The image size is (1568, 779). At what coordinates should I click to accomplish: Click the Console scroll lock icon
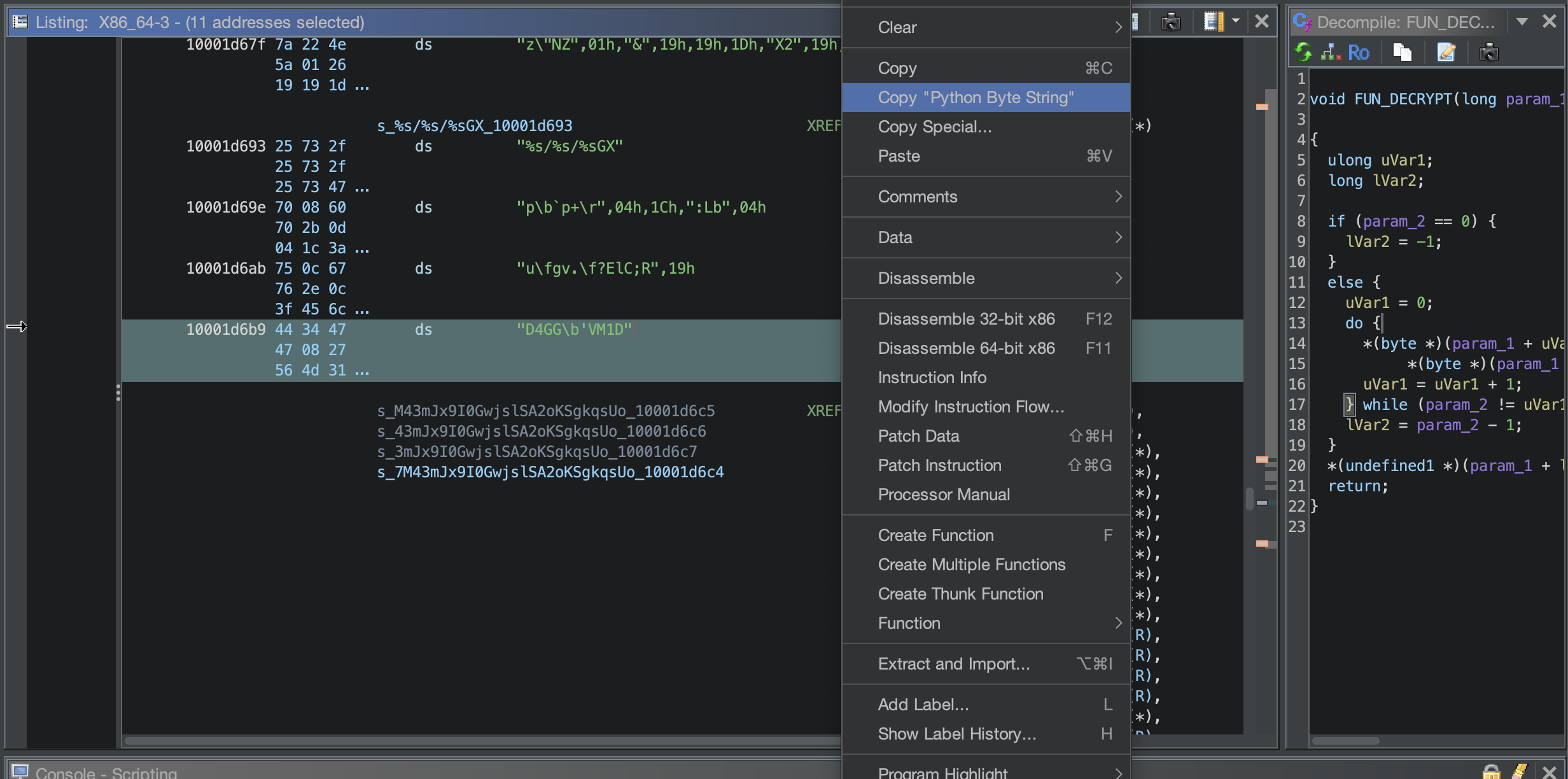1492,771
